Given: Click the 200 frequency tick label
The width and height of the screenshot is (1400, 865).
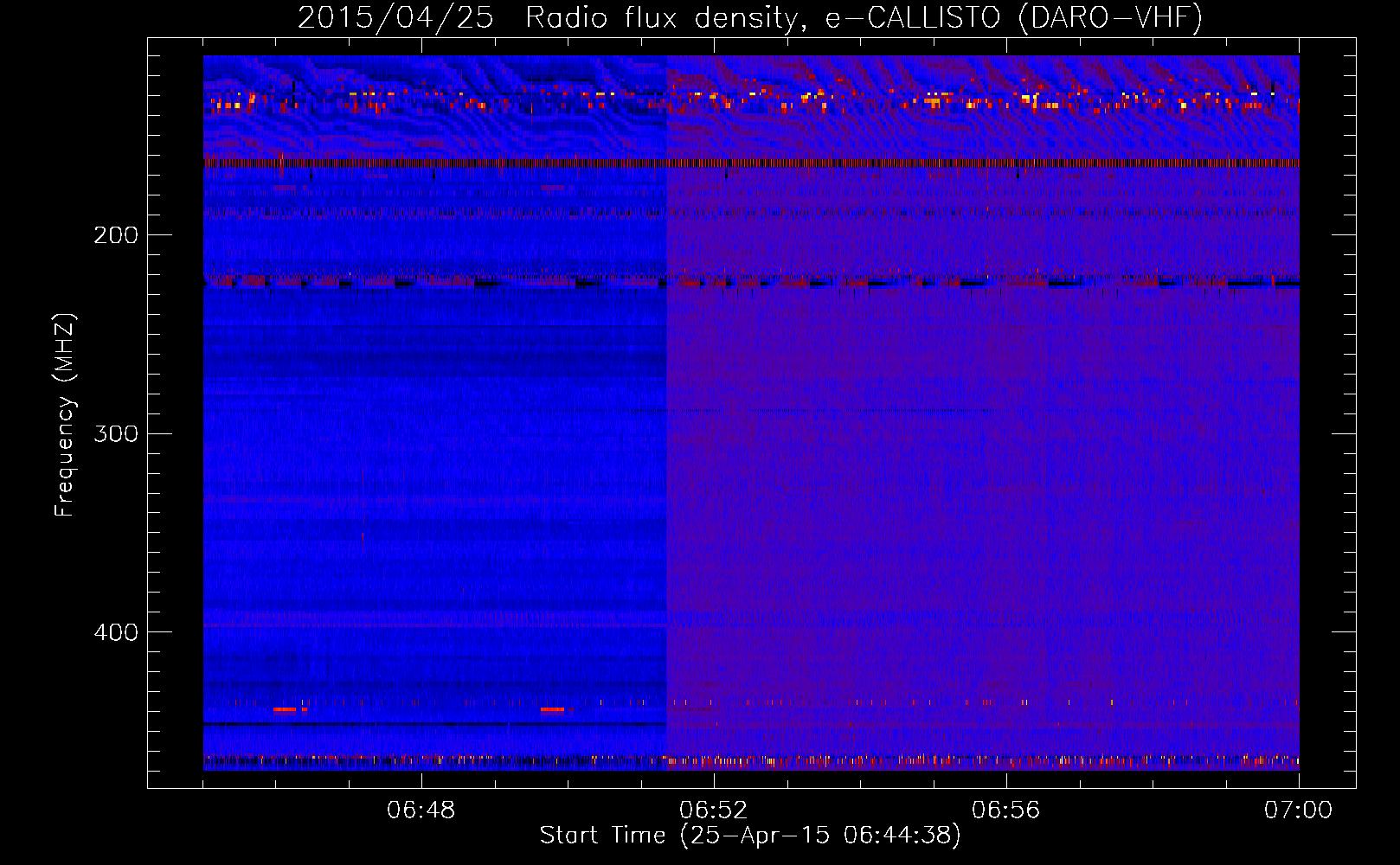Looking at the screenshot, I should 116,235.
